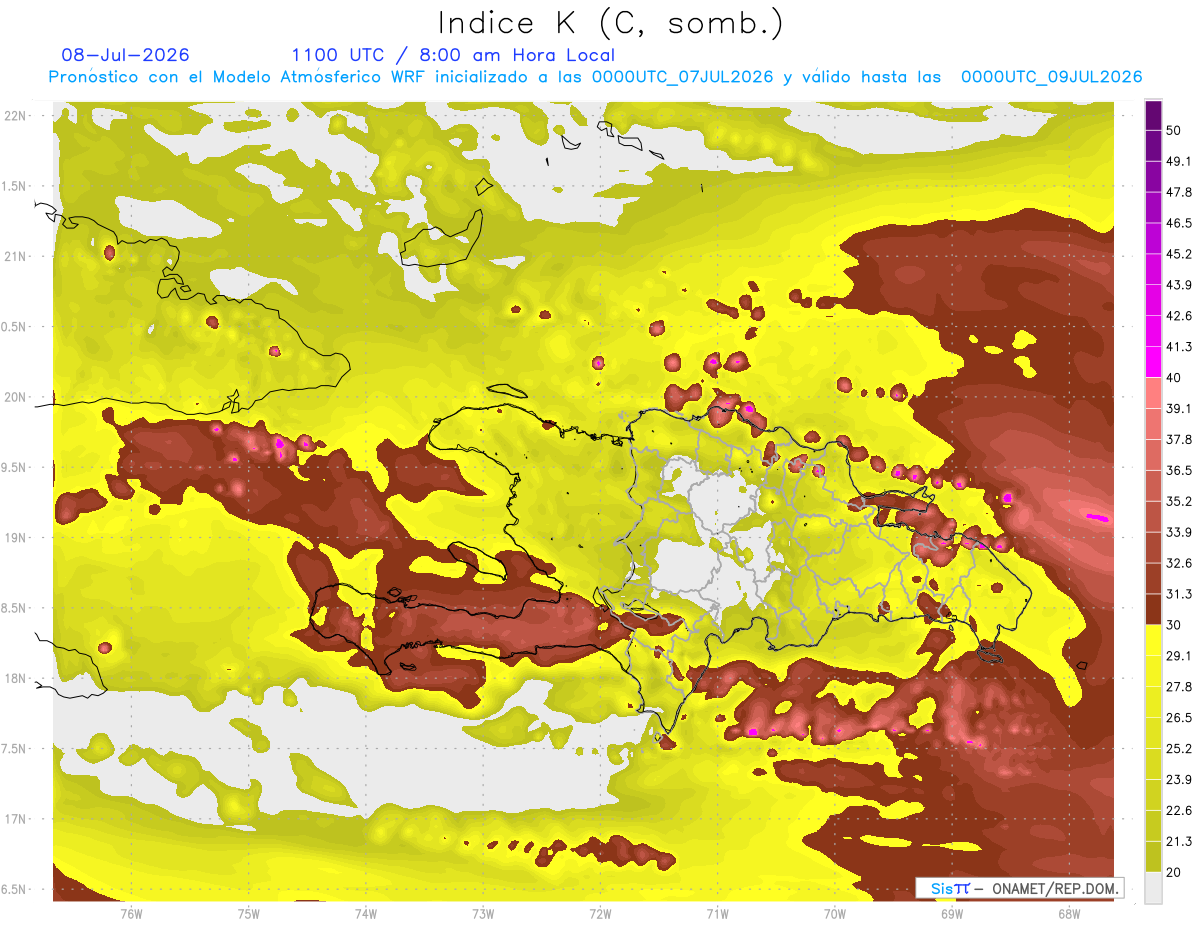Click the dark purple top colorbar swatch

1153,114
